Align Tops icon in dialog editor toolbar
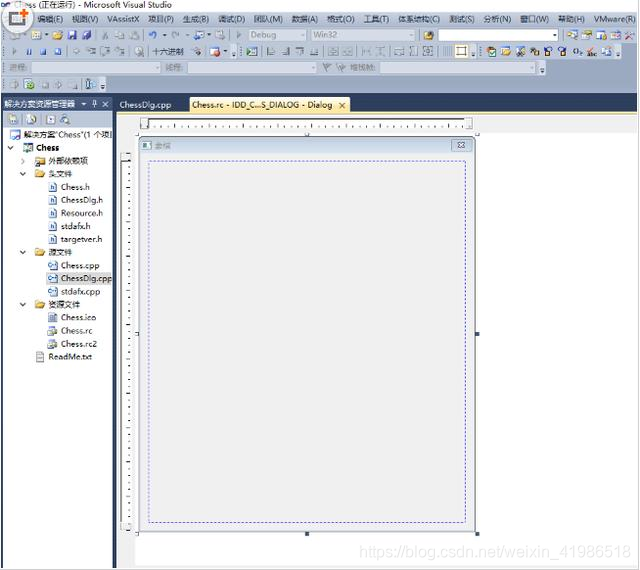640x570 pixels. (300, 51)
